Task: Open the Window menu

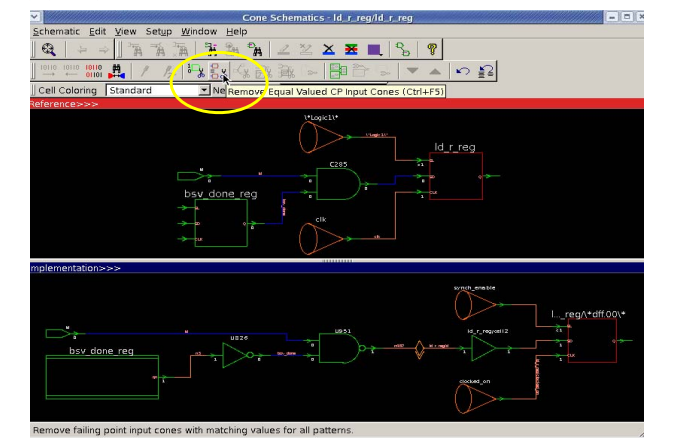Action: 199,31
